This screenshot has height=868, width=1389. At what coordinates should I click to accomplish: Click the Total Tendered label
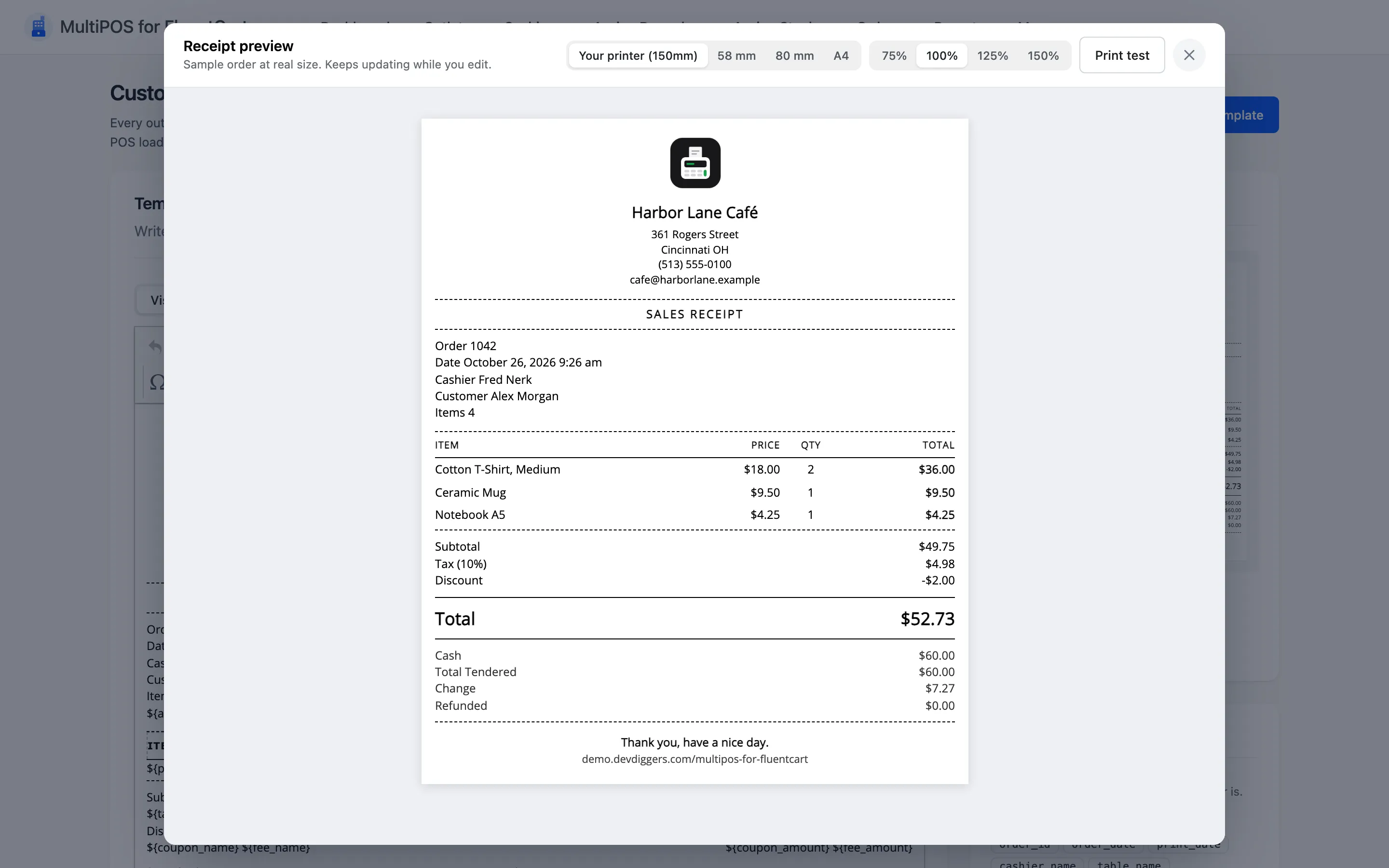(475, 672)
